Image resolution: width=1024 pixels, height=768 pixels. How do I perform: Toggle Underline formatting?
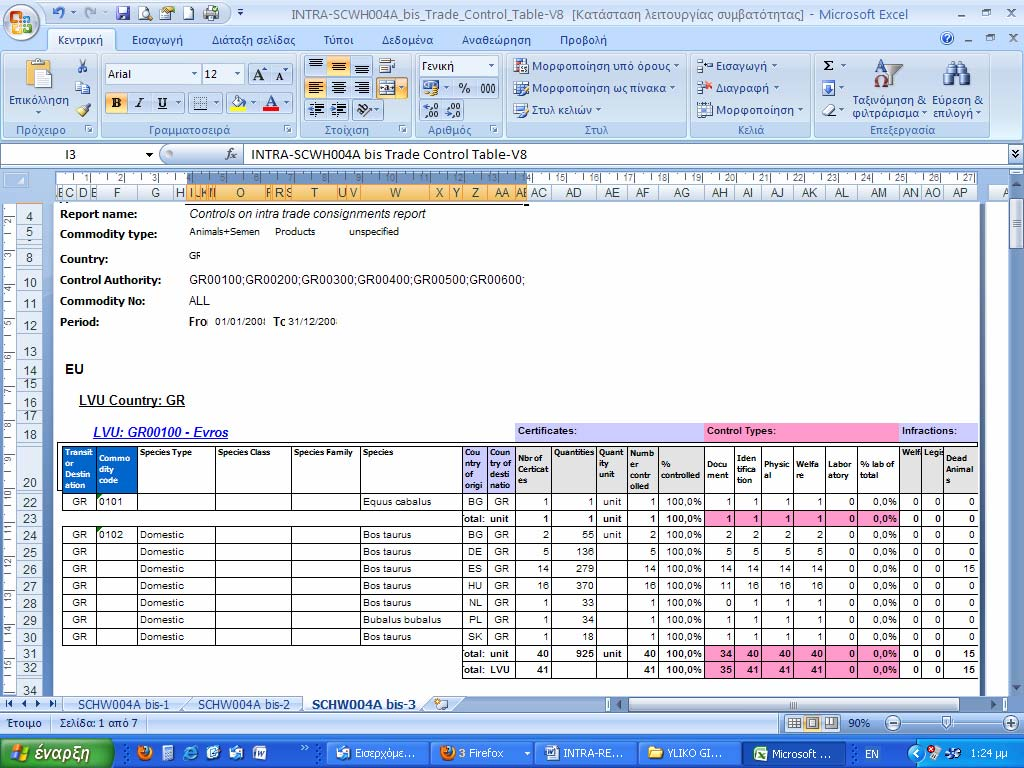[162, 103]
